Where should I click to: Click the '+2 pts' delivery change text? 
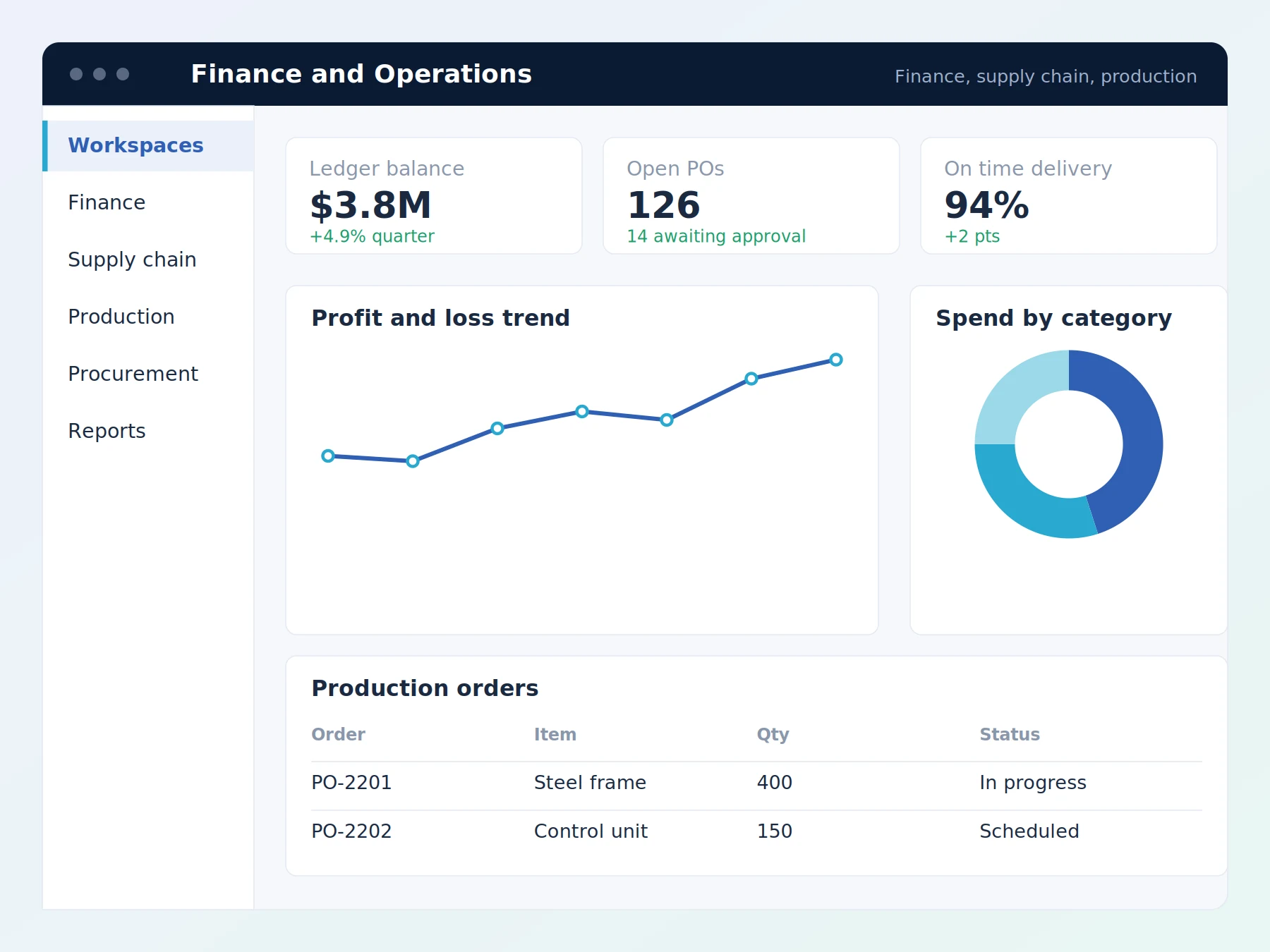tap(972, 236)
